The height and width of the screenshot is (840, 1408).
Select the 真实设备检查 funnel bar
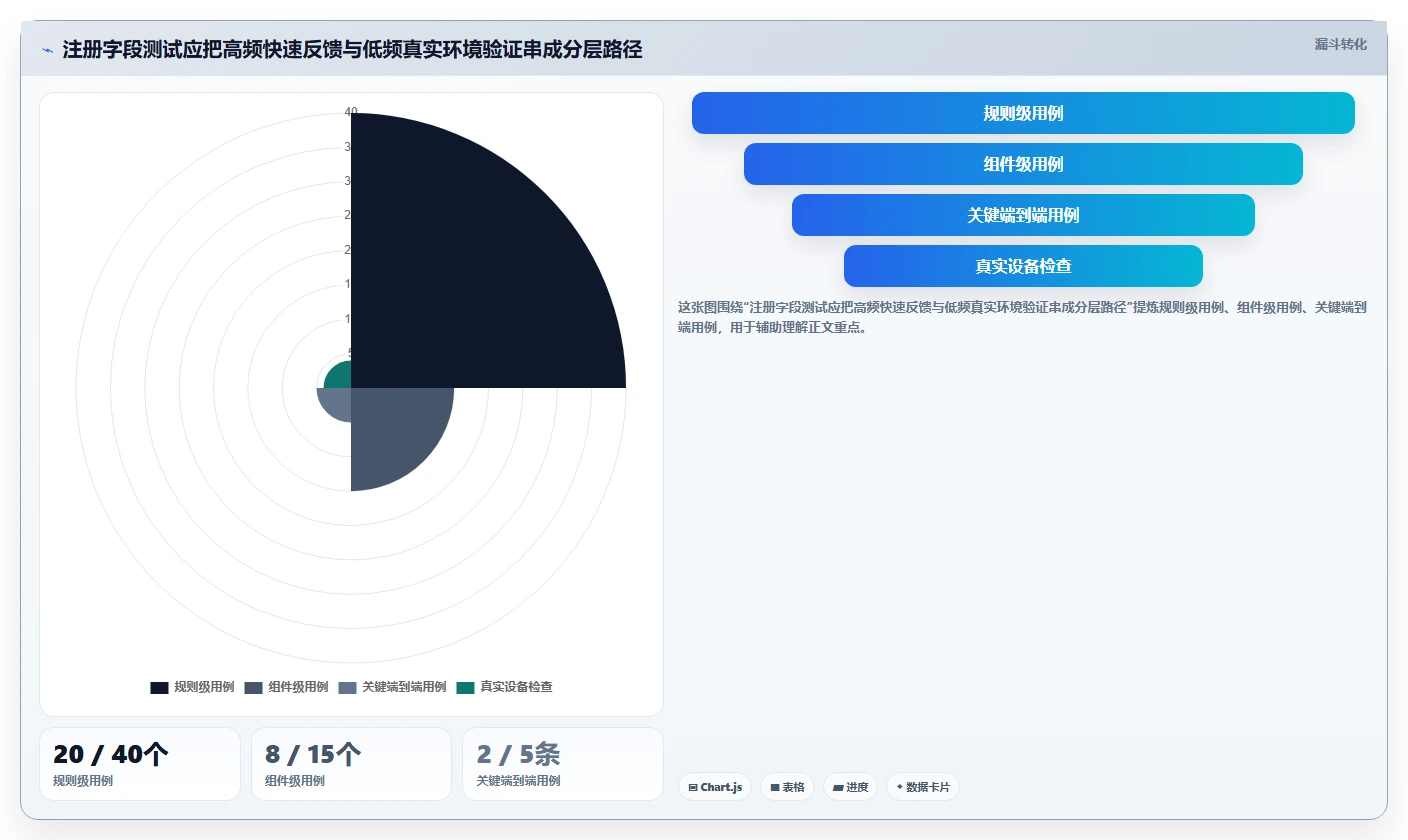pos(1023,266)
